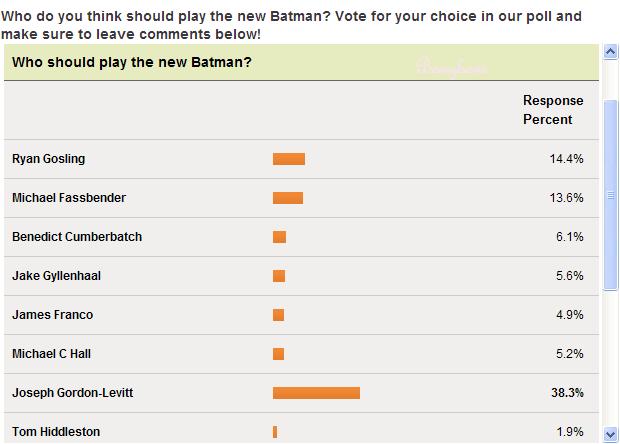Click the Michael Fassbender orange bar

tap(288, 198)
